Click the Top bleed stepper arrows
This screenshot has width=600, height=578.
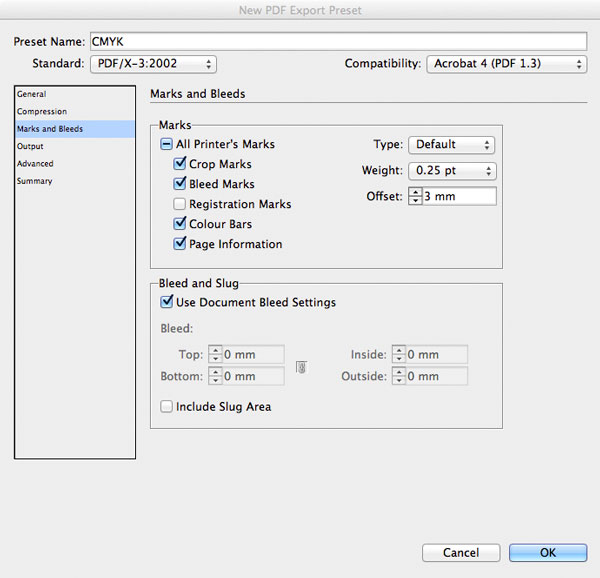click(x=215, y=354)
